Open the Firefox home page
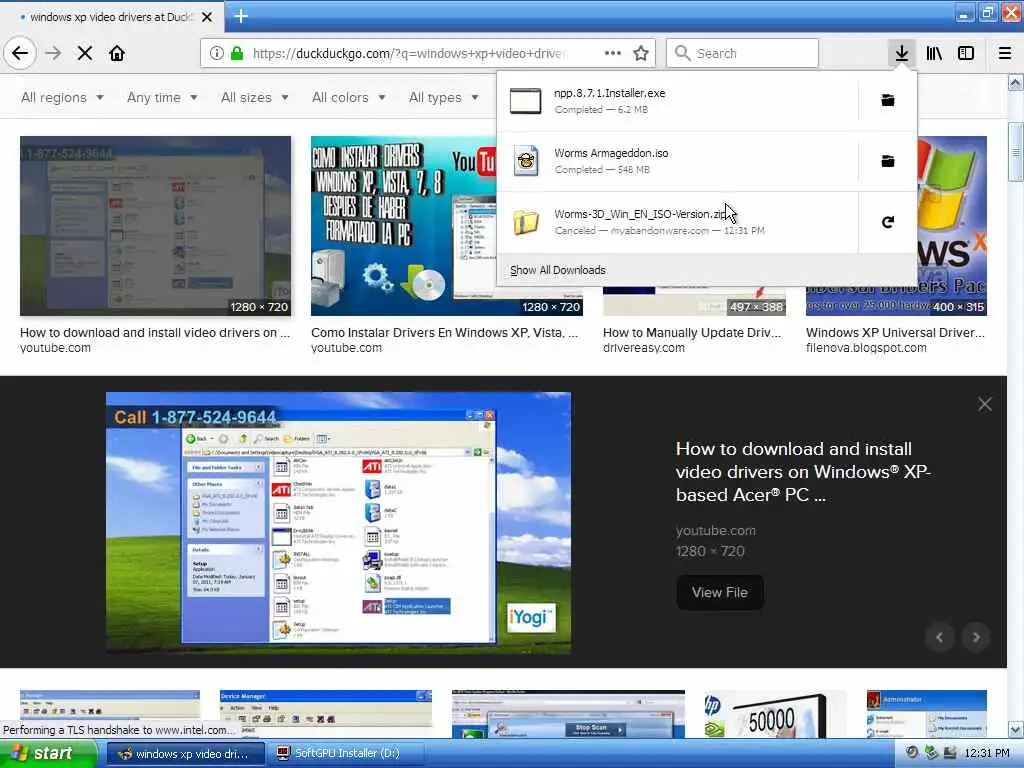1024x768 pixels. (117, 53)
